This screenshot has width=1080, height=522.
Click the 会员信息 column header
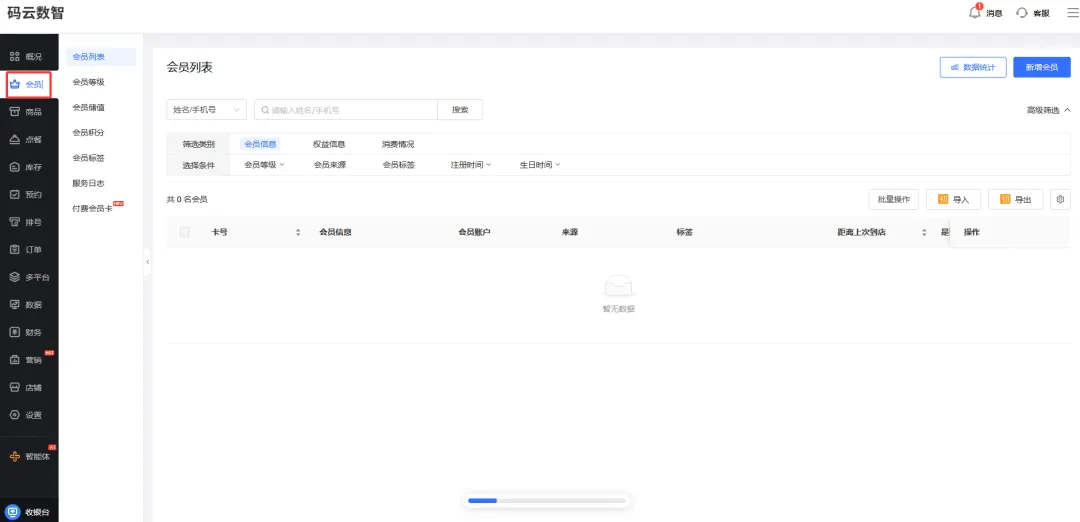pos(335,232)
